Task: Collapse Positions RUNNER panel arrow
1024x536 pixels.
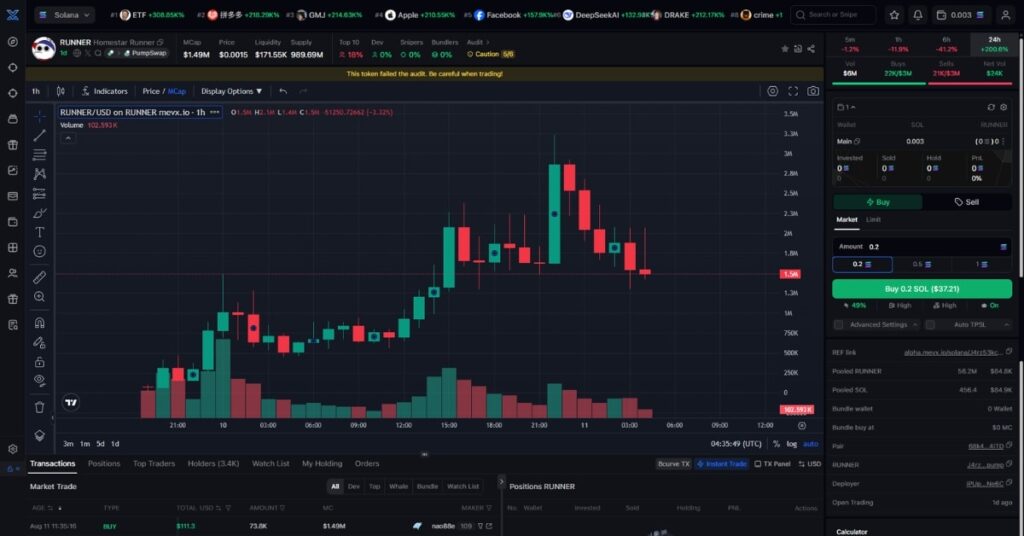Action: 501,482
